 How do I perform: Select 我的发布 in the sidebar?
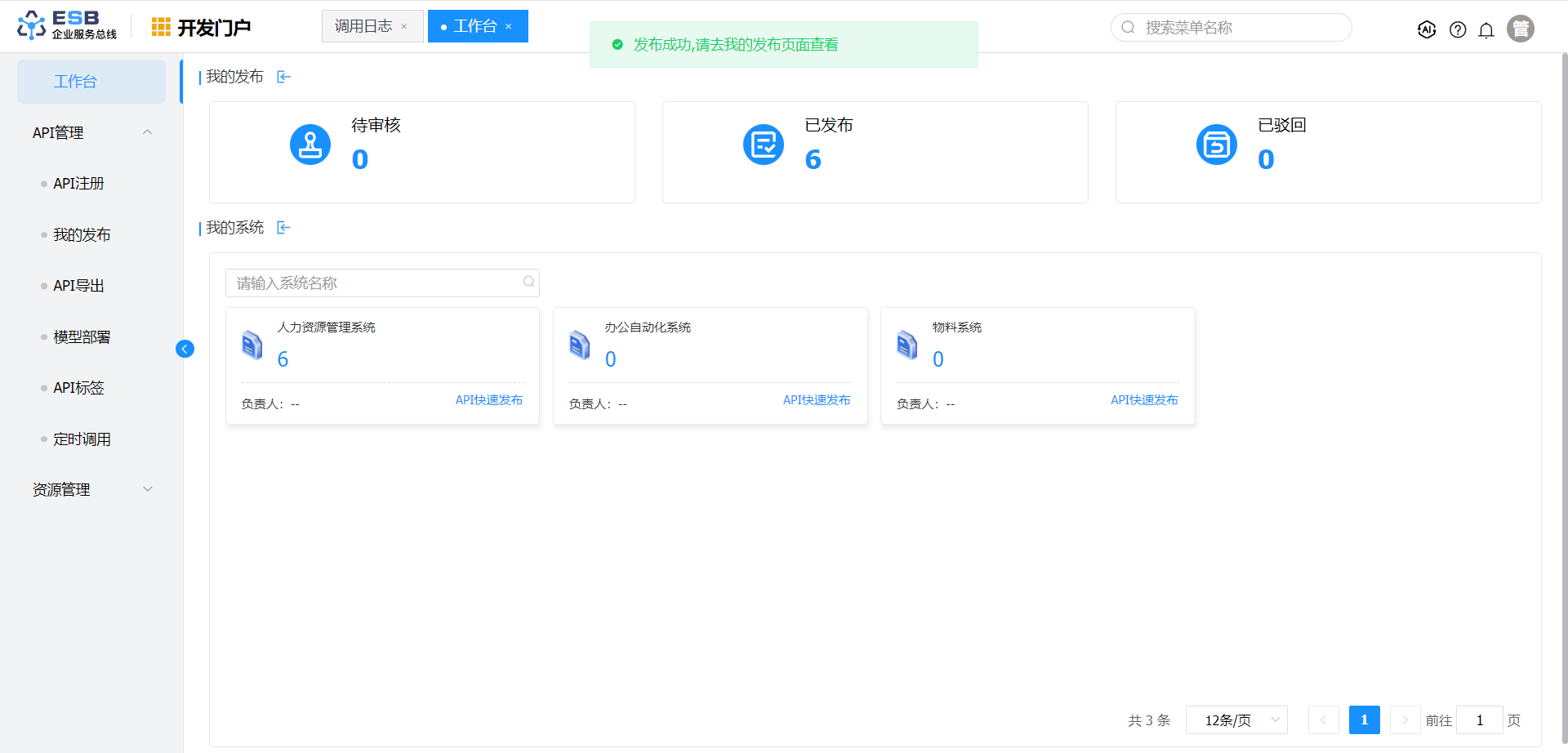tap(82, 235)
